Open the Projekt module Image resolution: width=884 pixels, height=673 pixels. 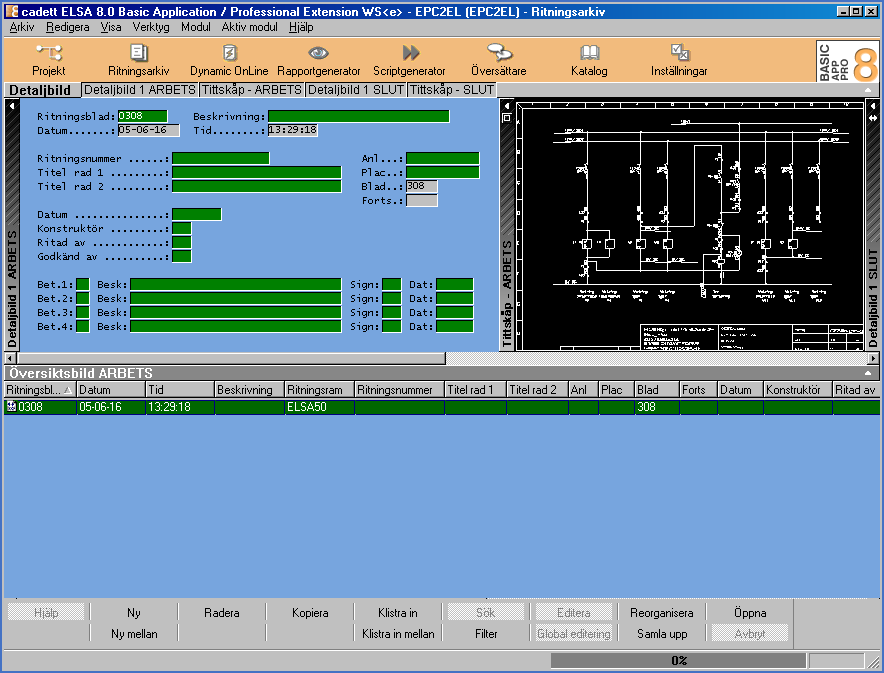[47, 59]
